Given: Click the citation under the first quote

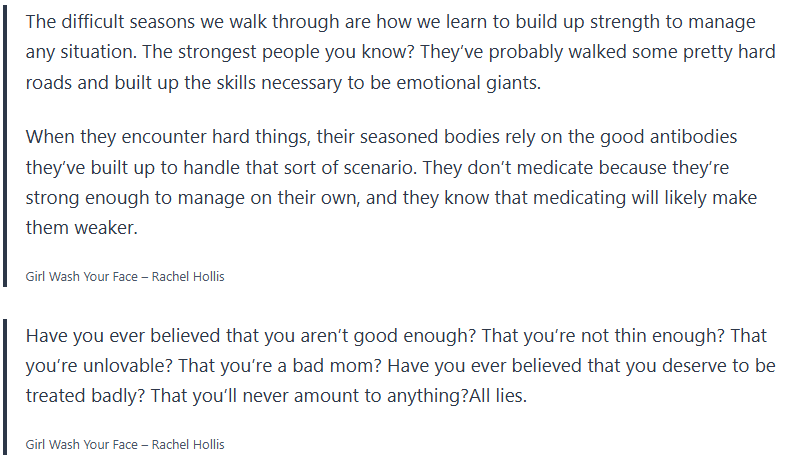Looking at the screenshot, I should coord(125,276).
